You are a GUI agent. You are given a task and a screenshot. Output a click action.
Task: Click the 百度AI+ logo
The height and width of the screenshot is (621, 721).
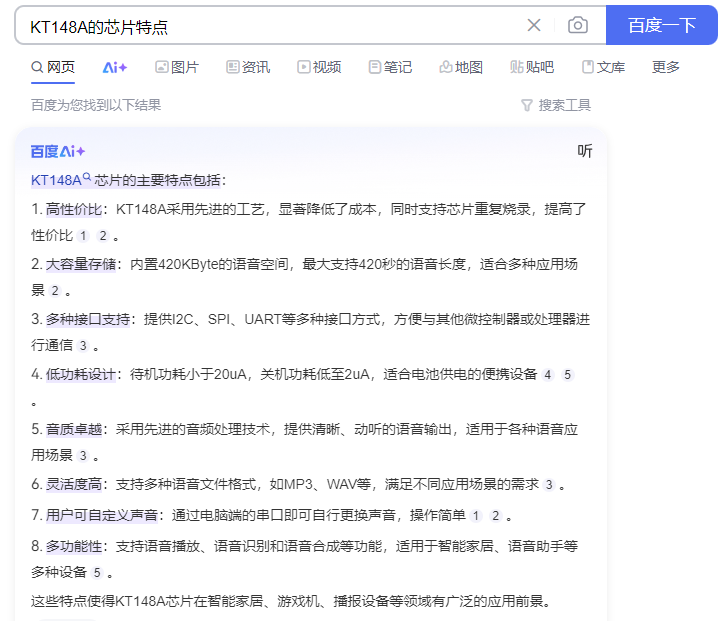[x=58, y=151]
